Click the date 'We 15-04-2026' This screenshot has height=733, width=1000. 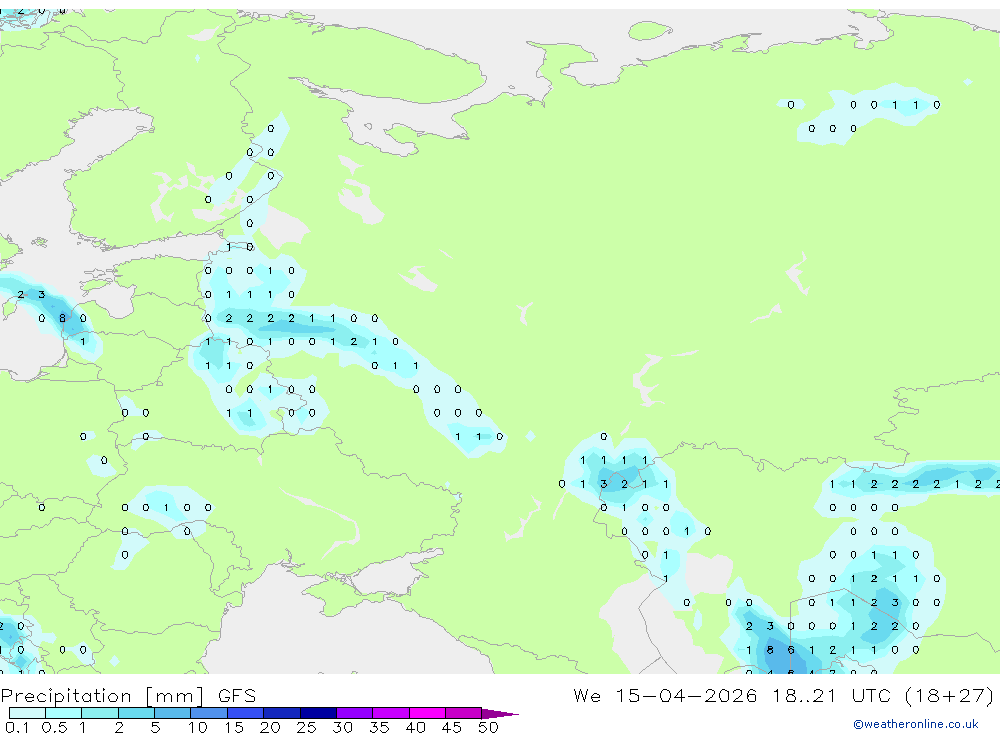pos(665,695)
